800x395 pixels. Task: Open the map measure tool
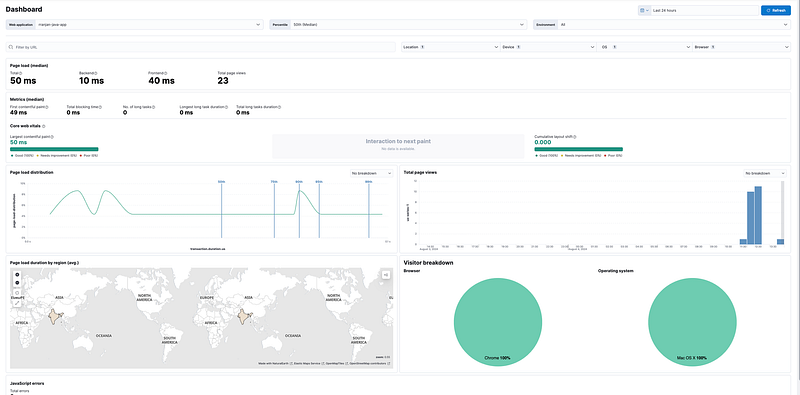[x=17, y=303]
